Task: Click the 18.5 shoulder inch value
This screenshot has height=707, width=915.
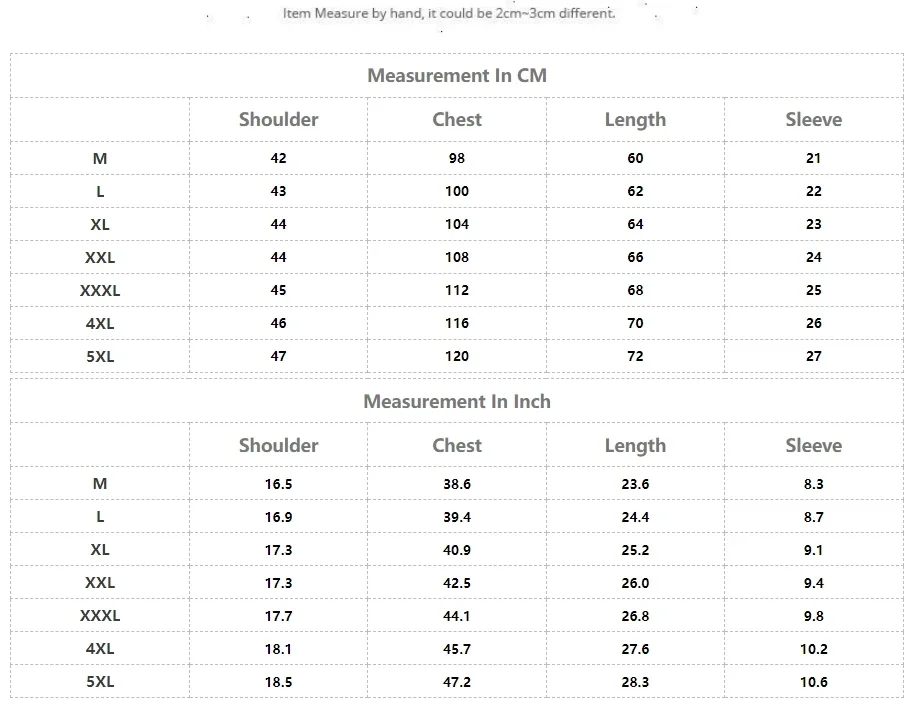Action: point(278,682)
